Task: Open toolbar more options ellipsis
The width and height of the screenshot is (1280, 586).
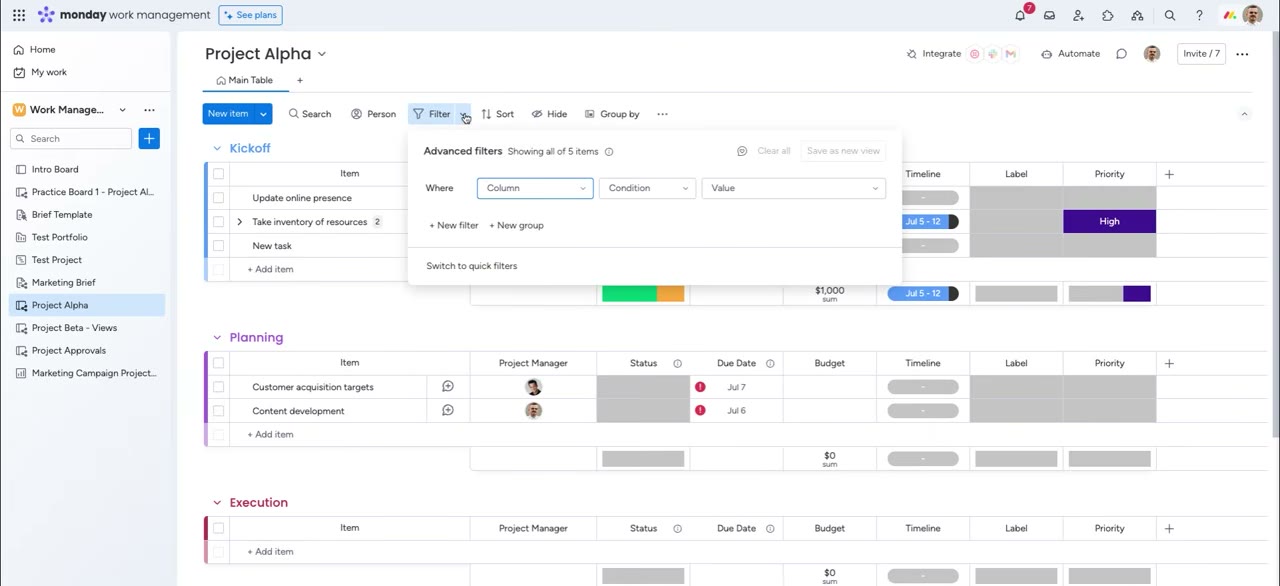Action: [x=662, y=114]
